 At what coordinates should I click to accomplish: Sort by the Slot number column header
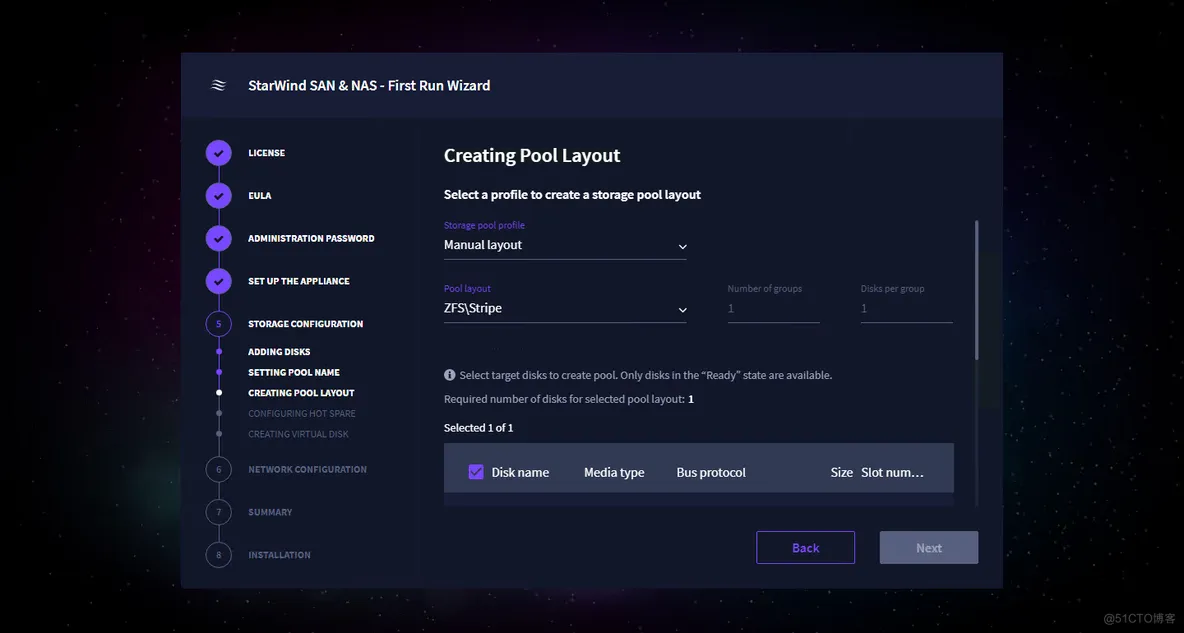click(893, 472)
